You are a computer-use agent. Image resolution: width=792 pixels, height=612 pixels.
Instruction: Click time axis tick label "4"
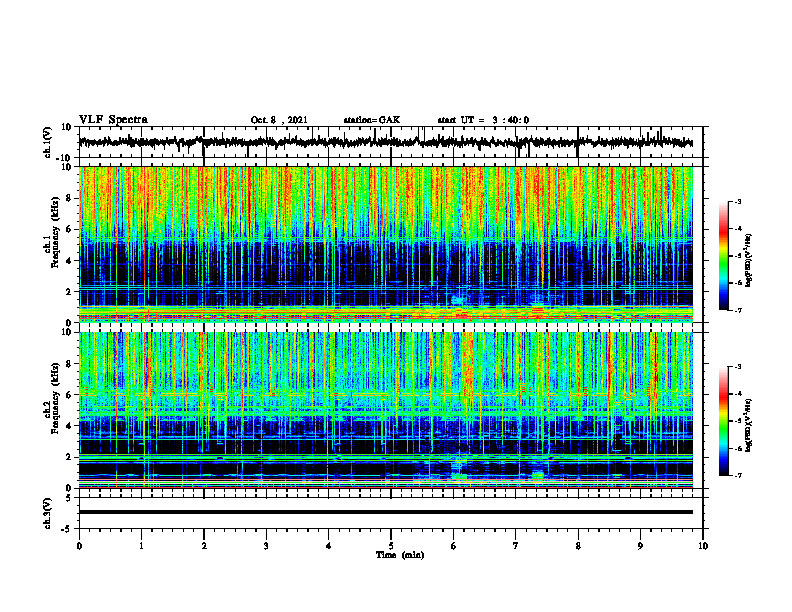pyautogui.click(x=328, y=546)
